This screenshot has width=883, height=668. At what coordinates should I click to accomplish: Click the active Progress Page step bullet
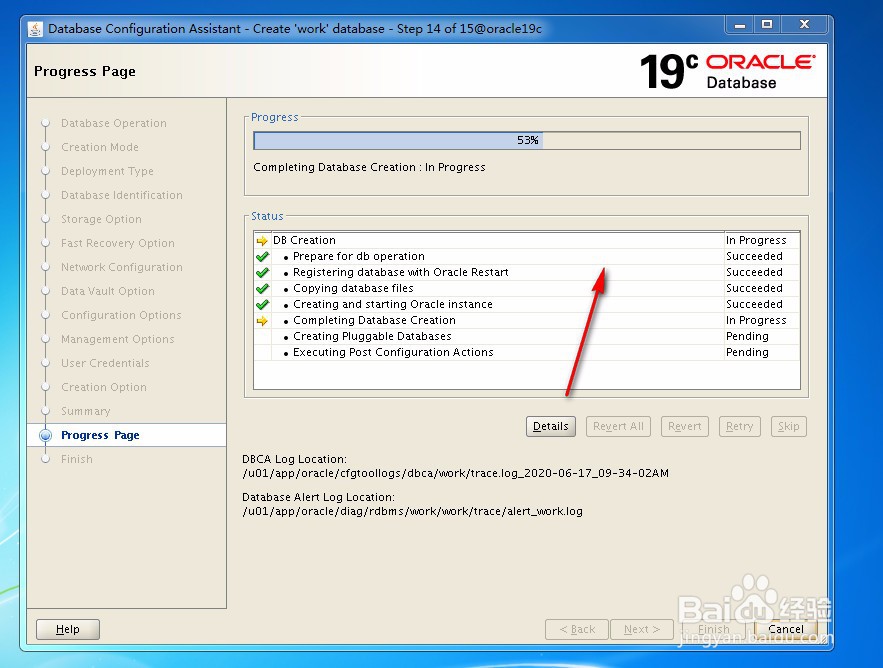point(46,435)
